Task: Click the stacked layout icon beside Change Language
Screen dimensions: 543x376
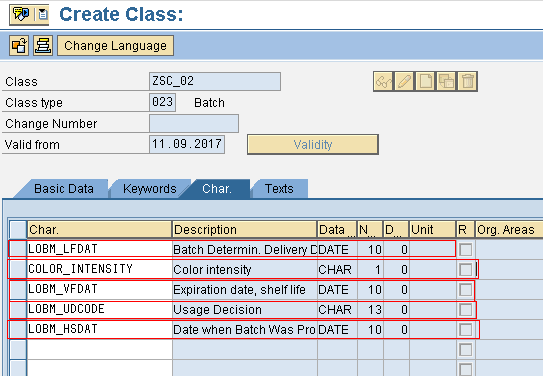Action: pos(43,45)
